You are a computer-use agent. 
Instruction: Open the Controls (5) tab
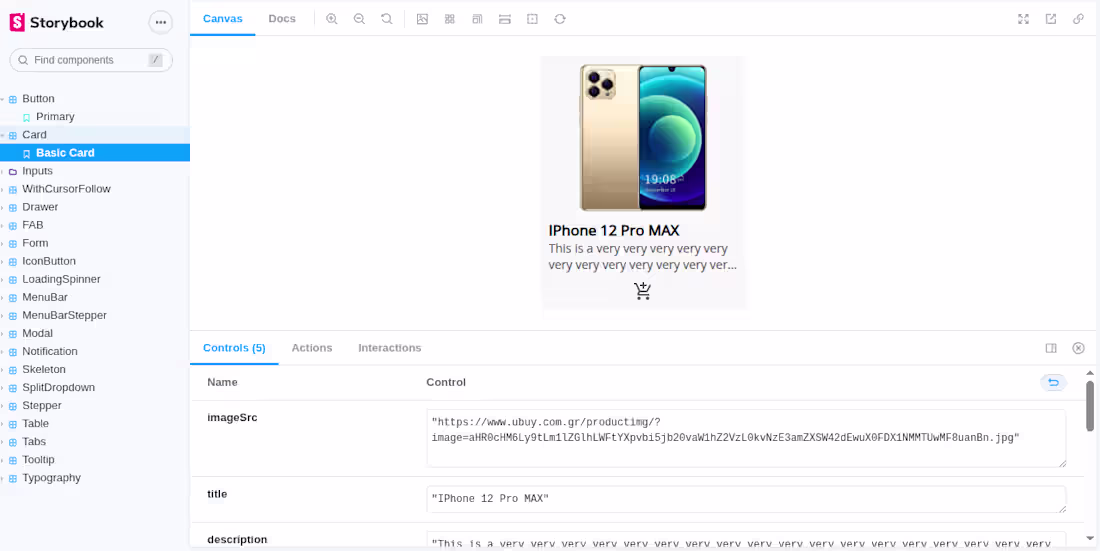coord(234,348)
